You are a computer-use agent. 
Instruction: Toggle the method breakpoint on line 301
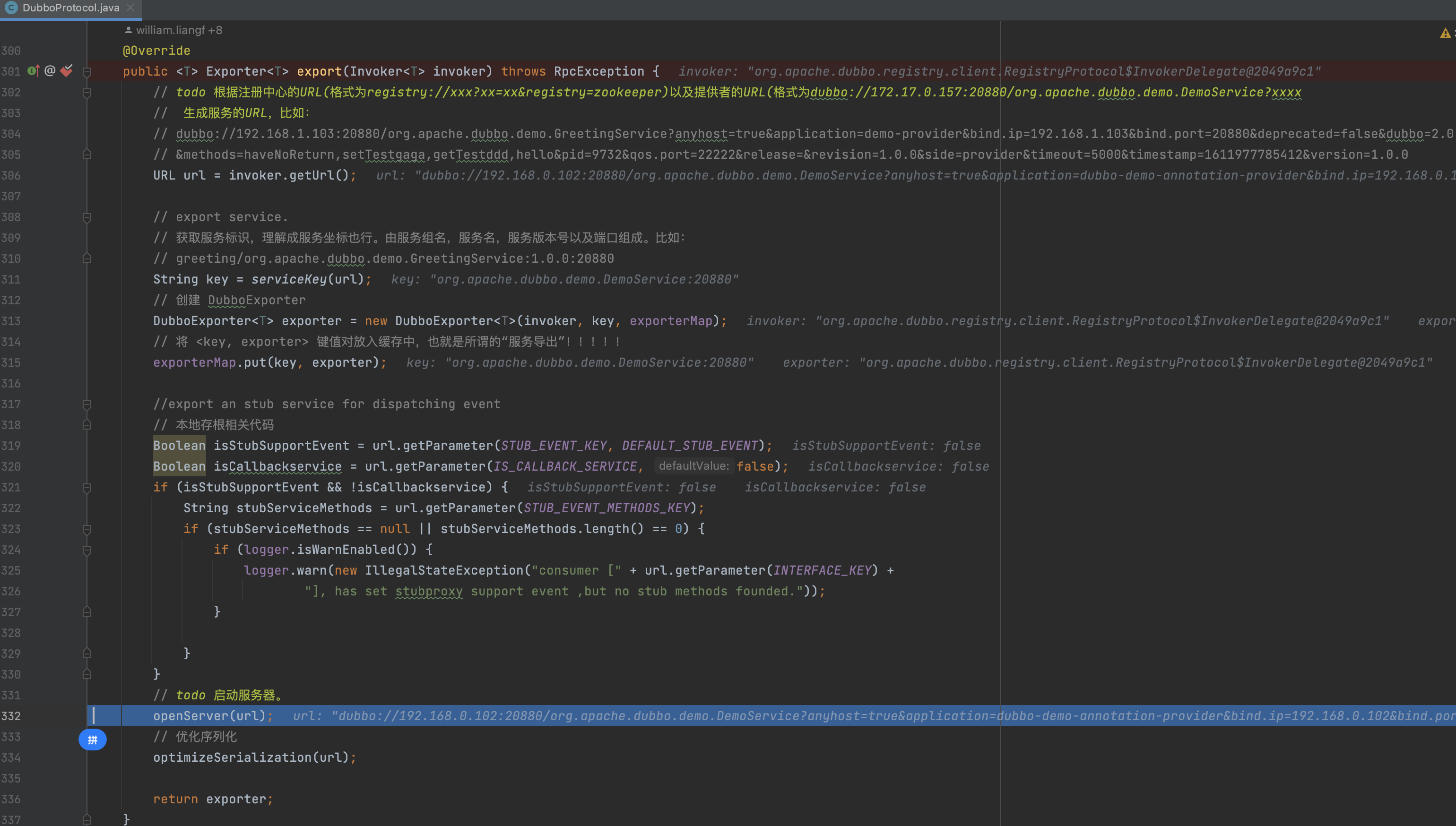point(66,71)
